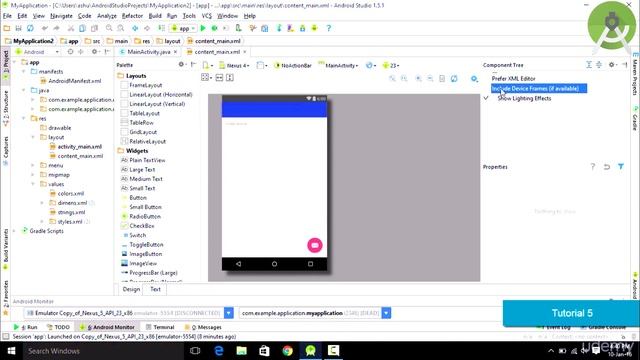The height and width of the screenshot is (360, 640).
Task: Select the NoActionBar theme button
Action: click(x=293, y=65)
